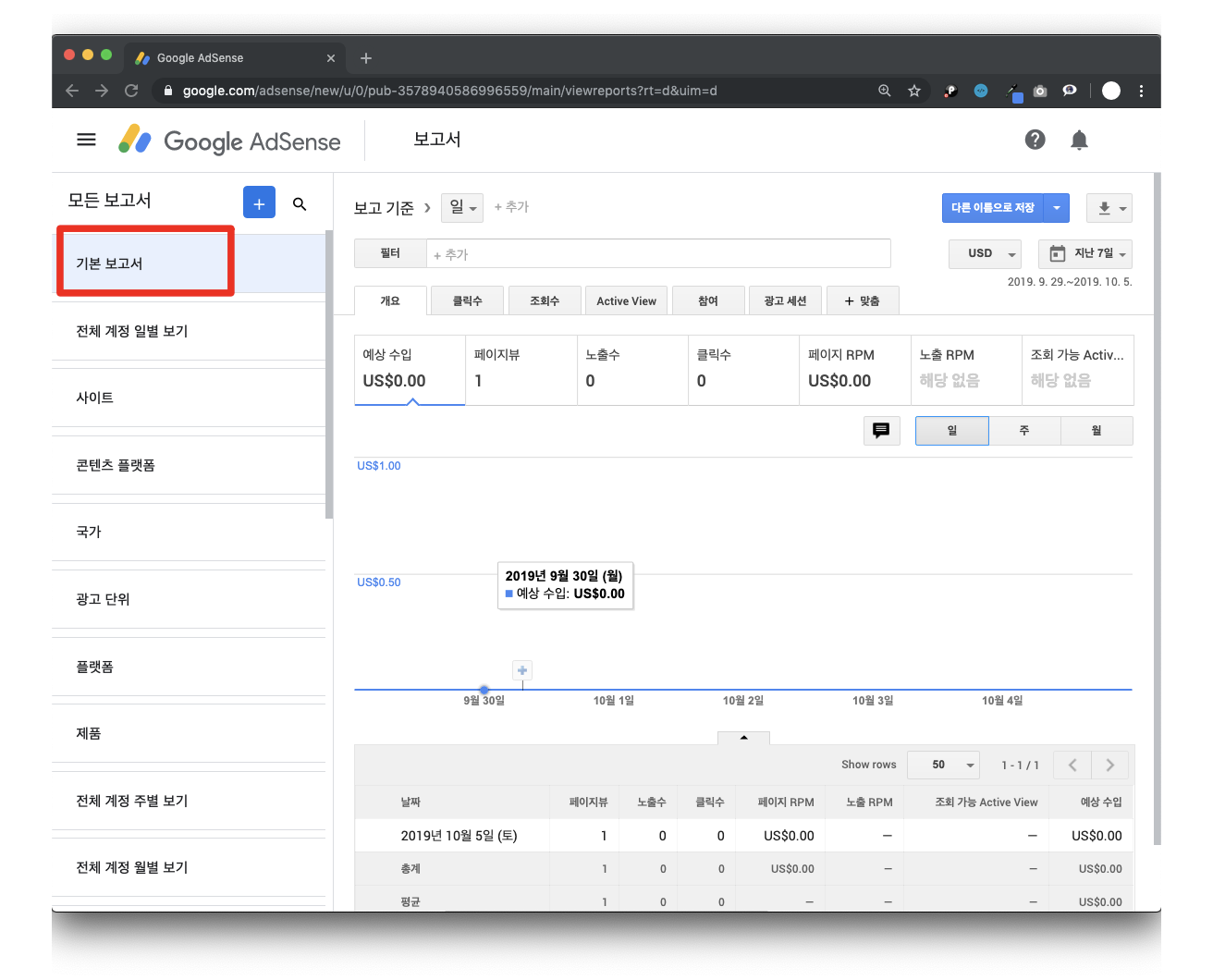
Task: Open the hamburger main menu
Action: (x=86, y=140)
